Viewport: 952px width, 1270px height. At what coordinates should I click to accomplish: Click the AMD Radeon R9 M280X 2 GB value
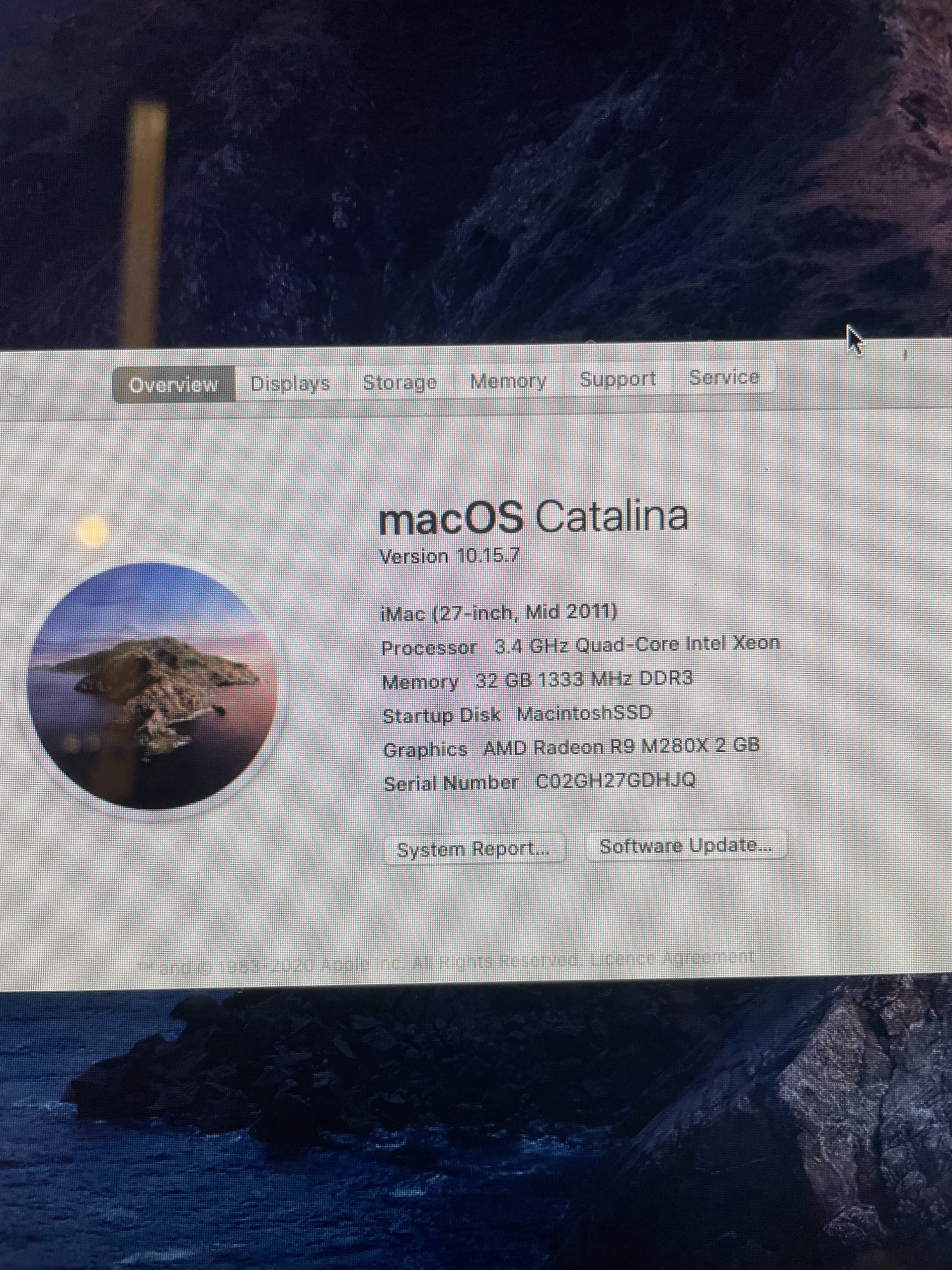coord(621,746)
